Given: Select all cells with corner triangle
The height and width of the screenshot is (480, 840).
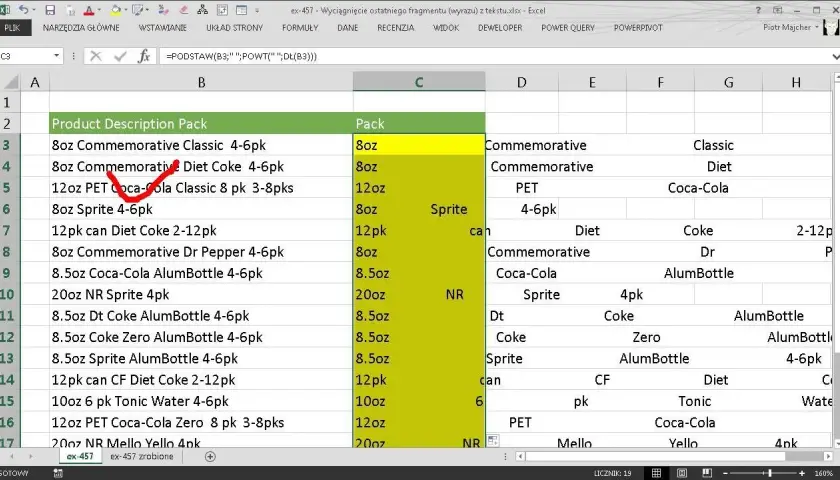Looking at the screenshot, I should click(11, 82).
